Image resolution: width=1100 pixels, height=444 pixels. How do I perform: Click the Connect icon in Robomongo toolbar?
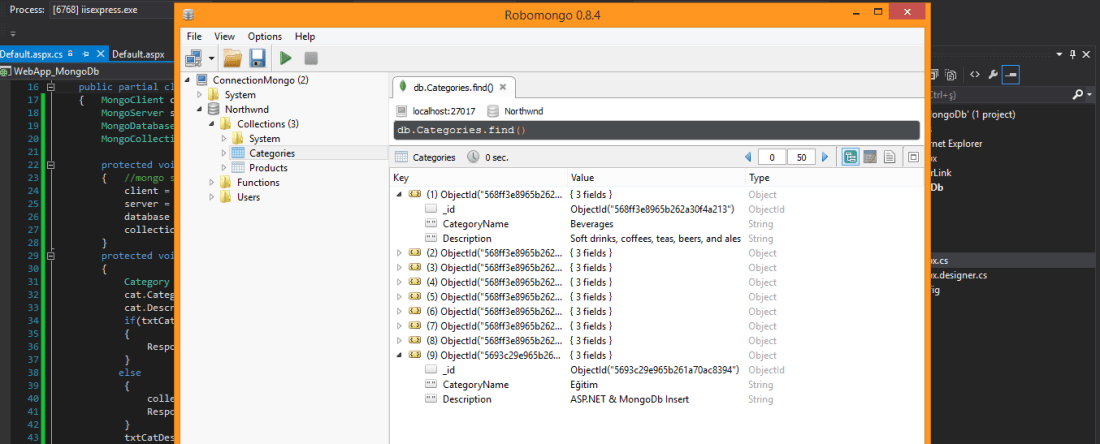(x=194, y=59)
